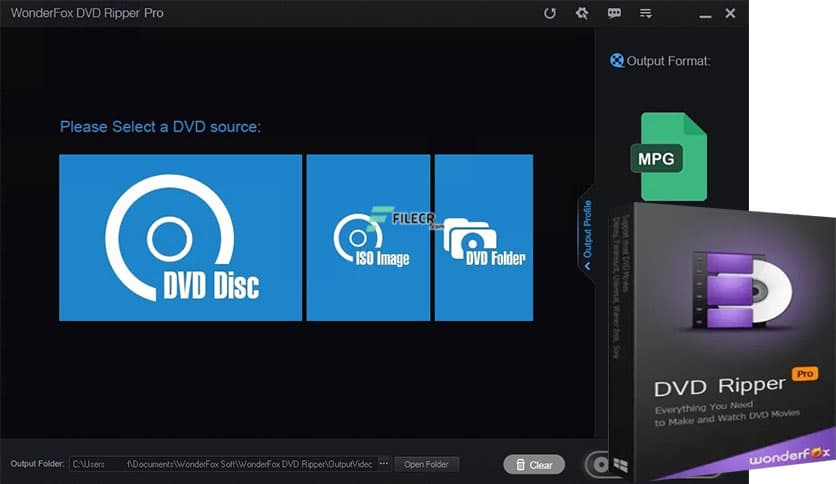836x484 pixels.
Task: Open settings via the gear icon
Action: click(x=582, y=13)
